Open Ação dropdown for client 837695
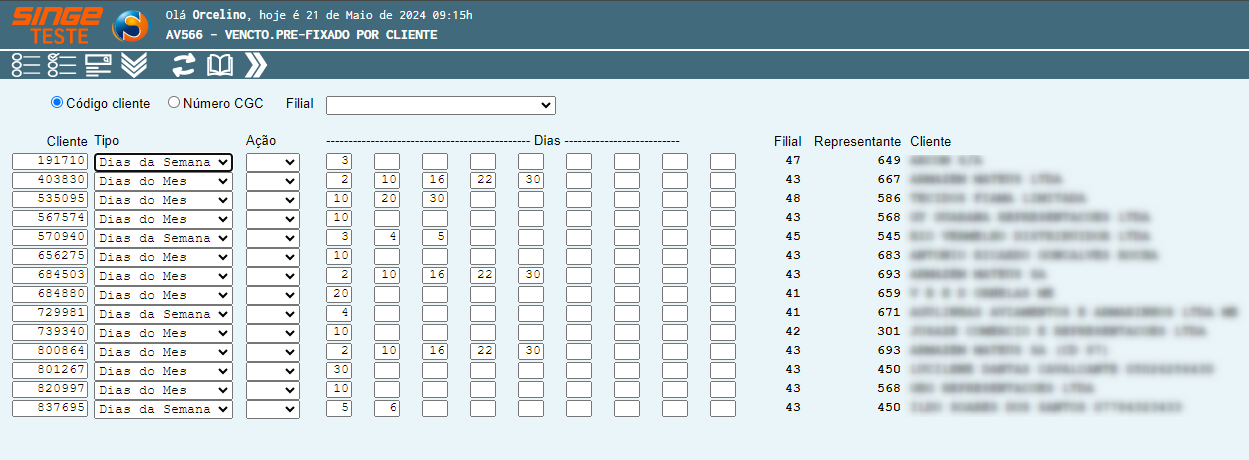 272,409
